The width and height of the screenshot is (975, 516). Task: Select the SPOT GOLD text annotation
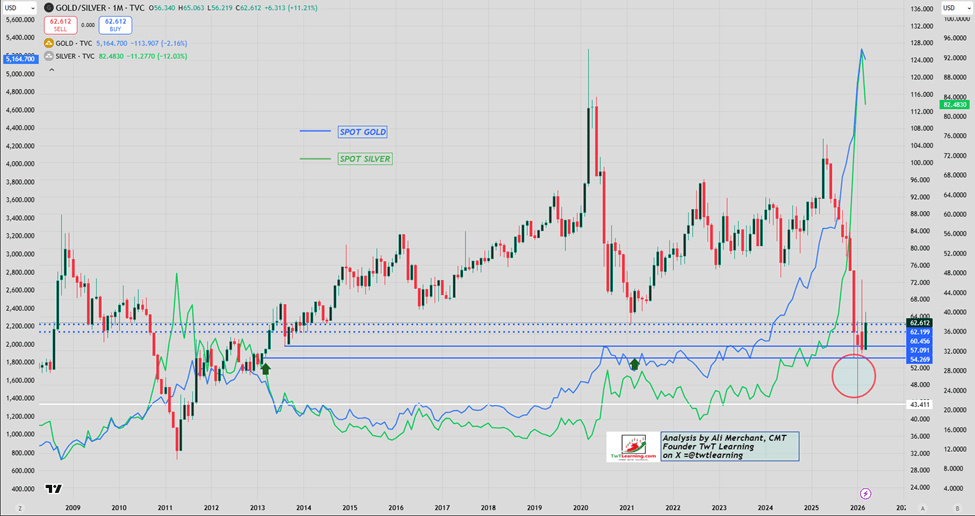point(363,132)
